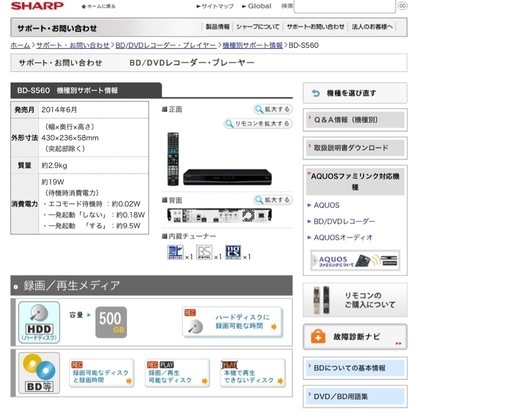
Task: Click the 約2.9kg weight value
Action: coord(54,165)
